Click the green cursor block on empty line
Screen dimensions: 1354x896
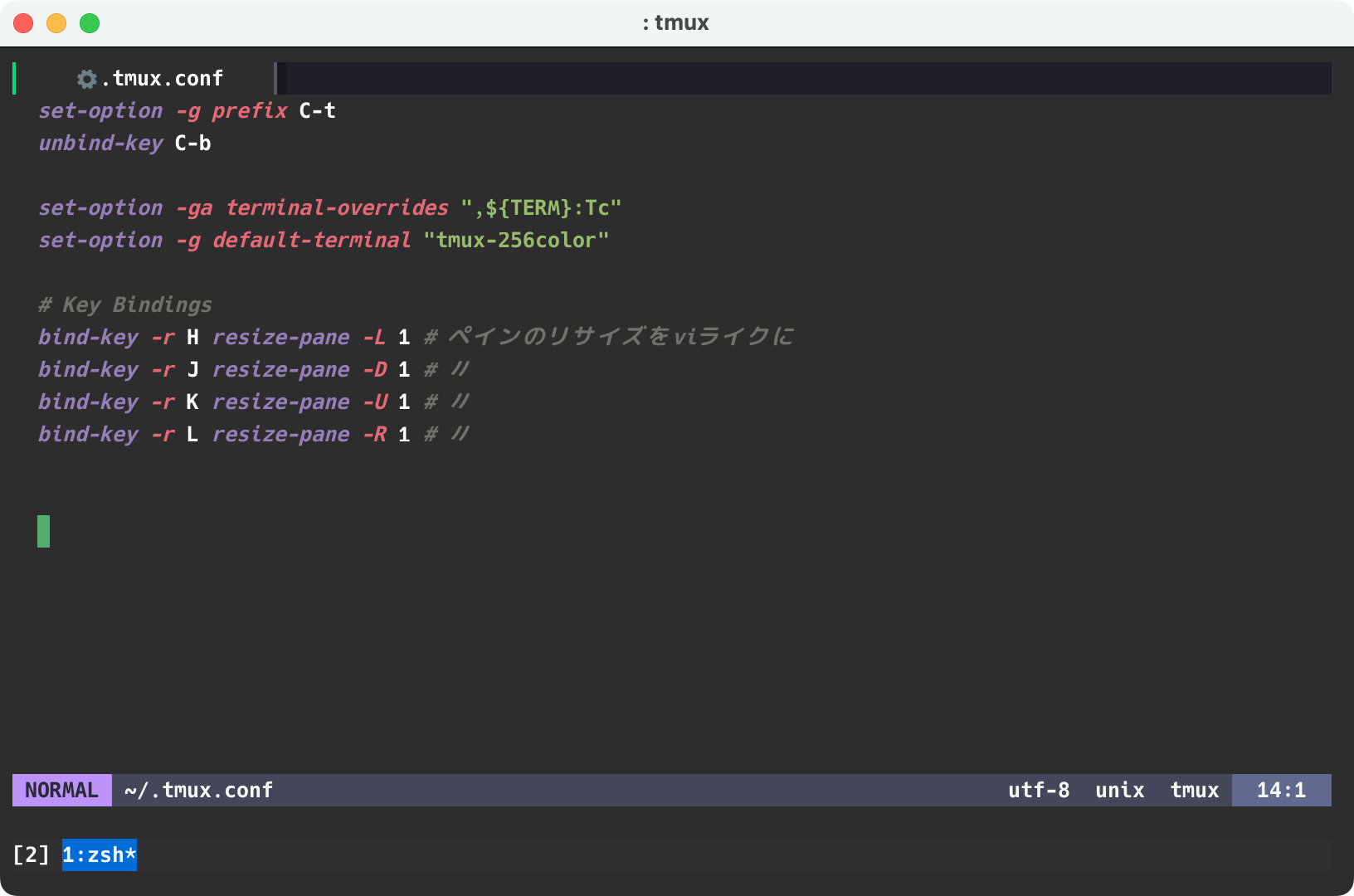click(44, 531)
